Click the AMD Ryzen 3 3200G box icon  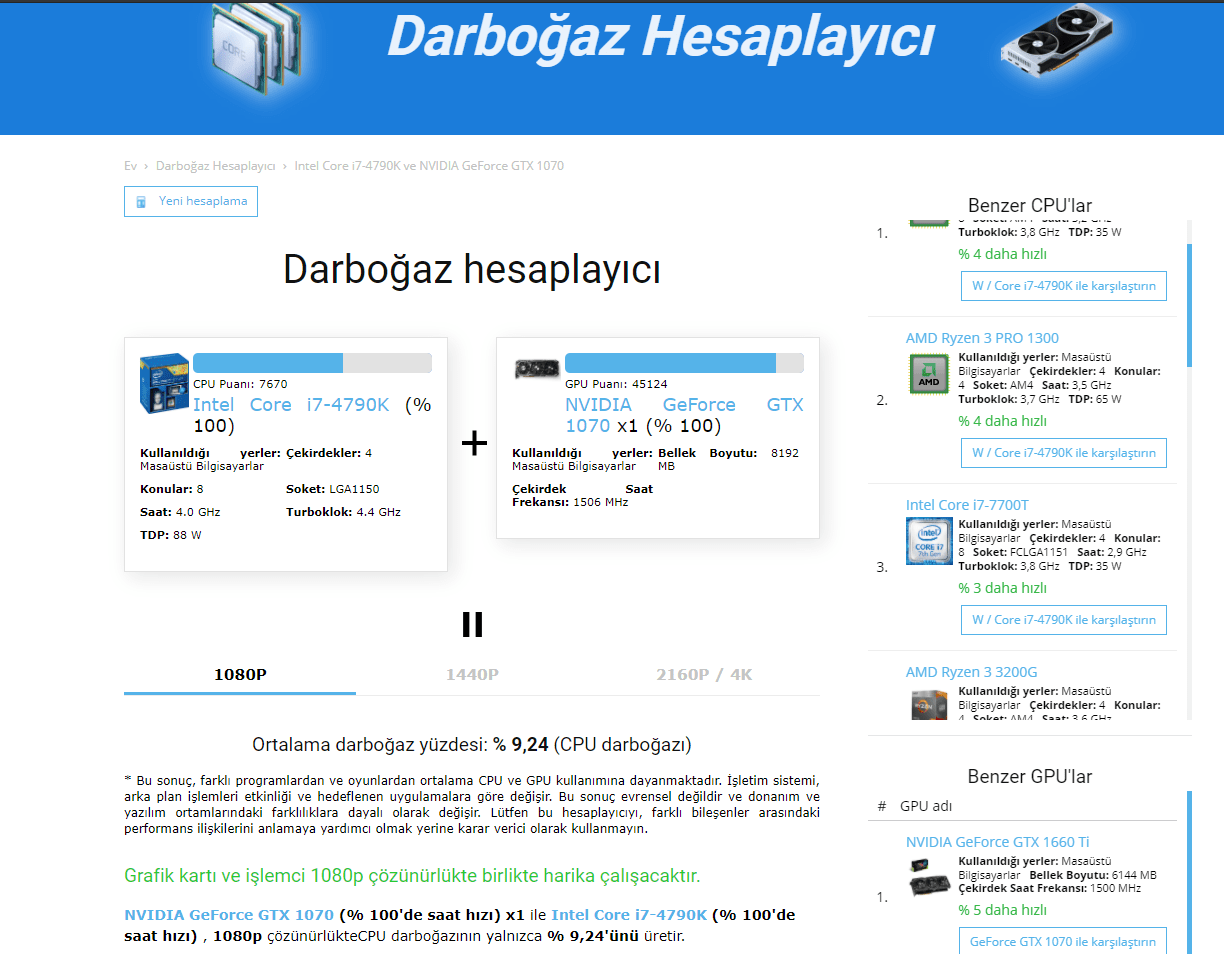point(929,704)
